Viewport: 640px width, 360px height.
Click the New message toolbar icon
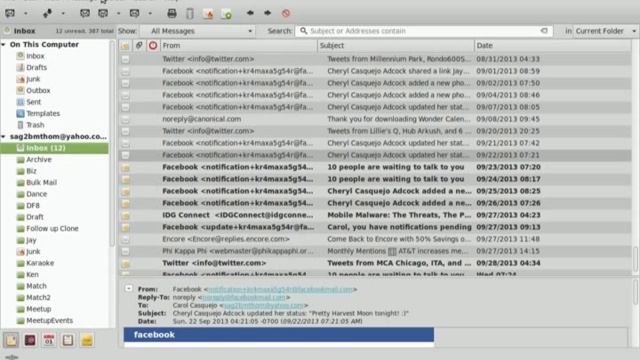pos(10,13)
